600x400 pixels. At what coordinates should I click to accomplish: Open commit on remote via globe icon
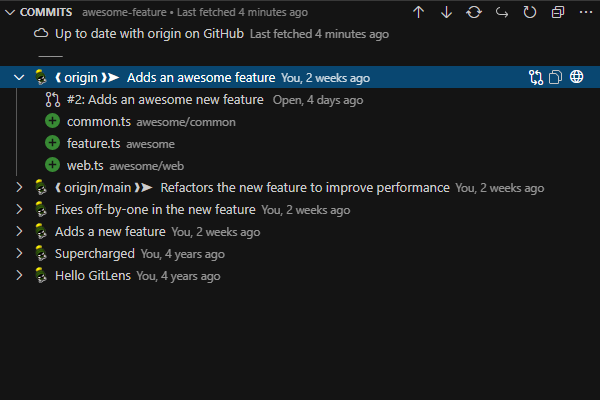click(577, 77)
